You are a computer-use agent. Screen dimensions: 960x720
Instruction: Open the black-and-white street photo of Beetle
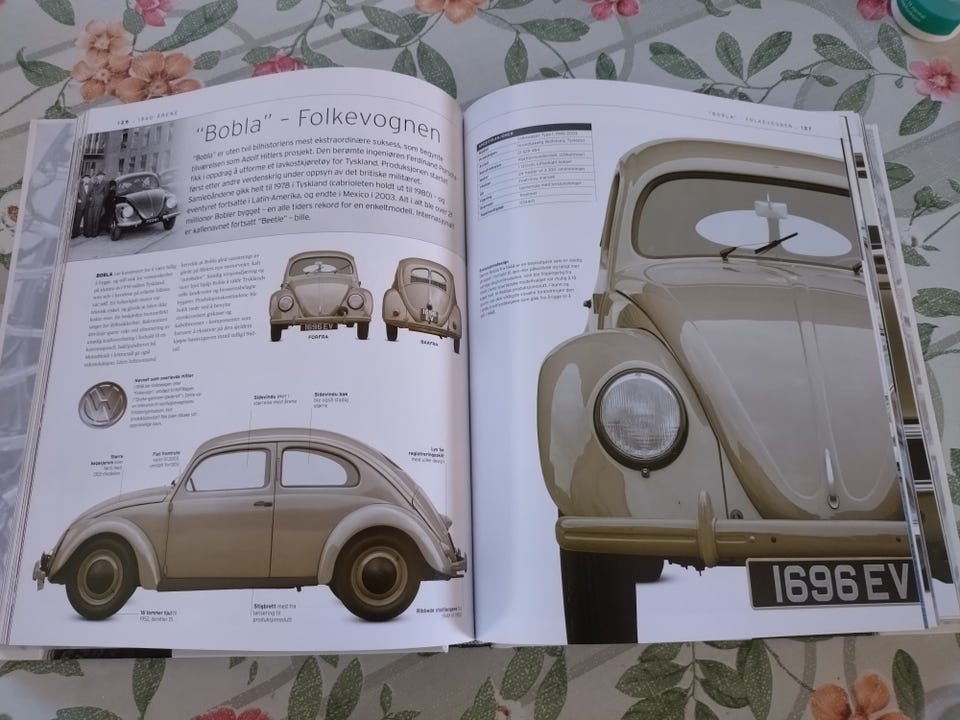125,190
